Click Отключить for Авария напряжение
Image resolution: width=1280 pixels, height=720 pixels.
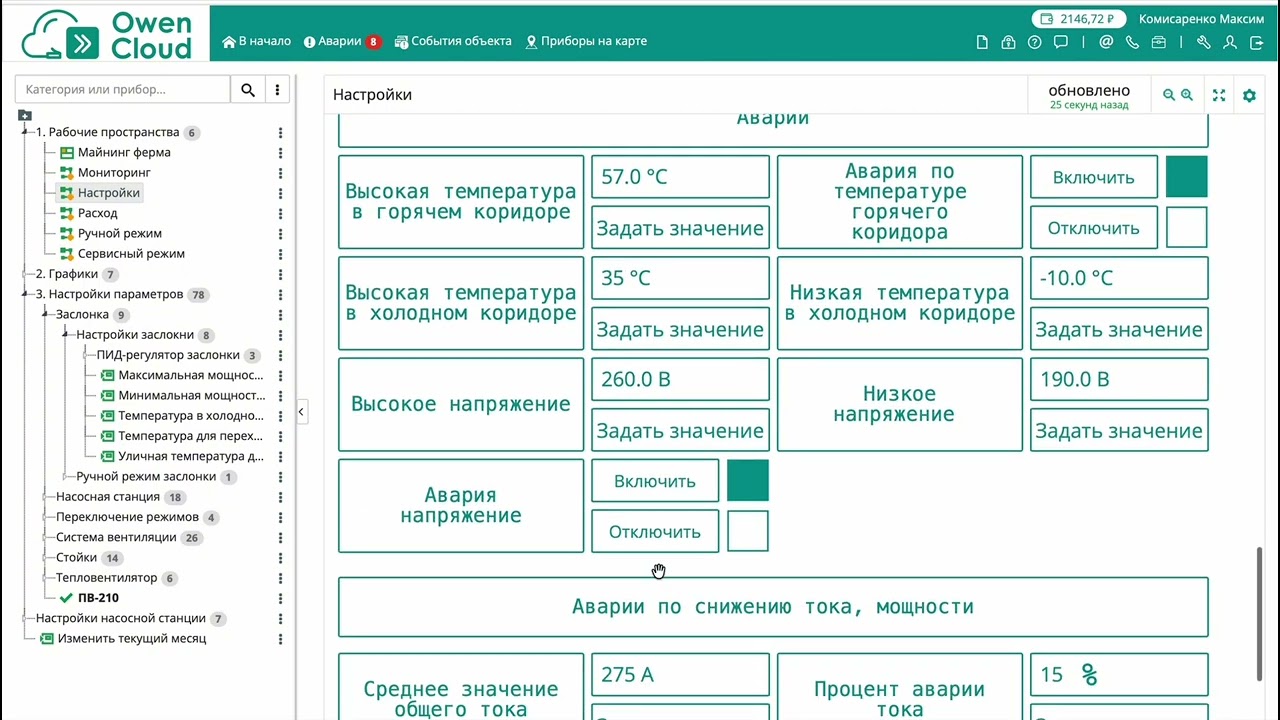655,532
